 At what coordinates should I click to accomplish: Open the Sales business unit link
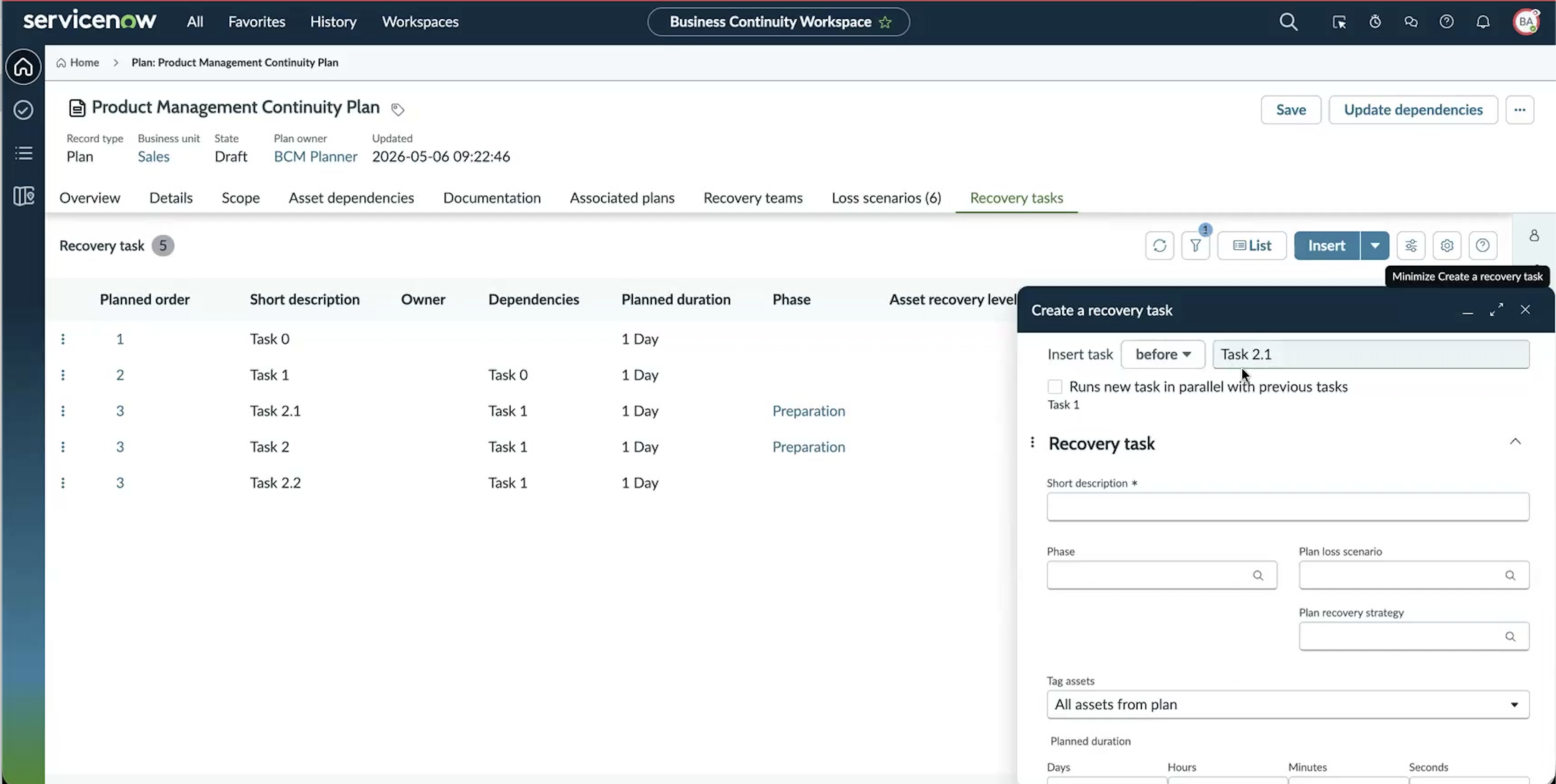153,157
